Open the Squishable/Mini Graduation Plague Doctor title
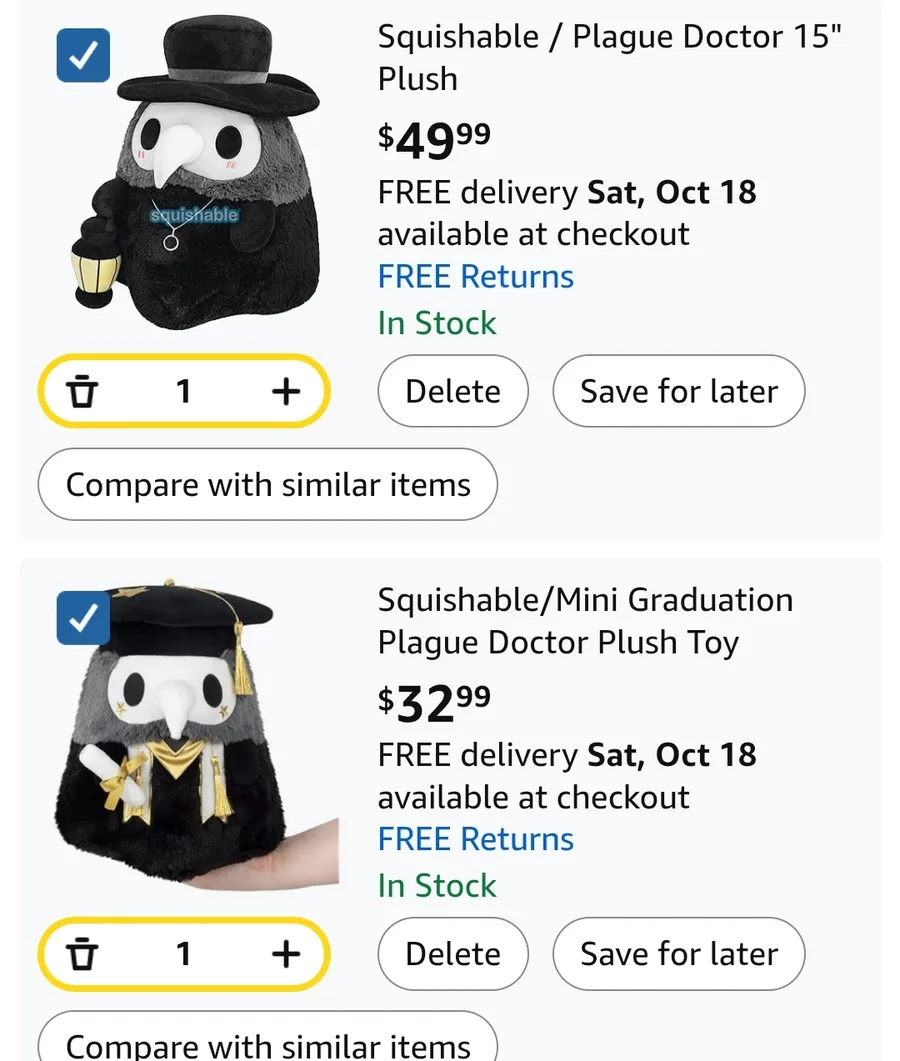 [585, 620]
